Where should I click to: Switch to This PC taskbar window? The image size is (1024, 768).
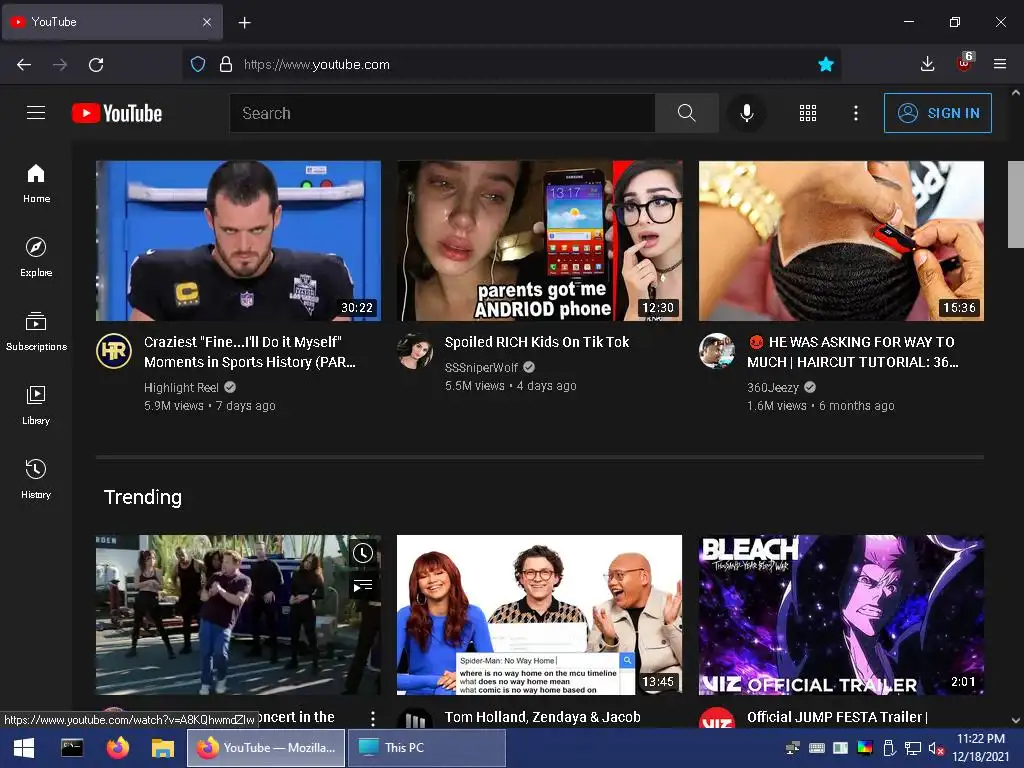426,748
